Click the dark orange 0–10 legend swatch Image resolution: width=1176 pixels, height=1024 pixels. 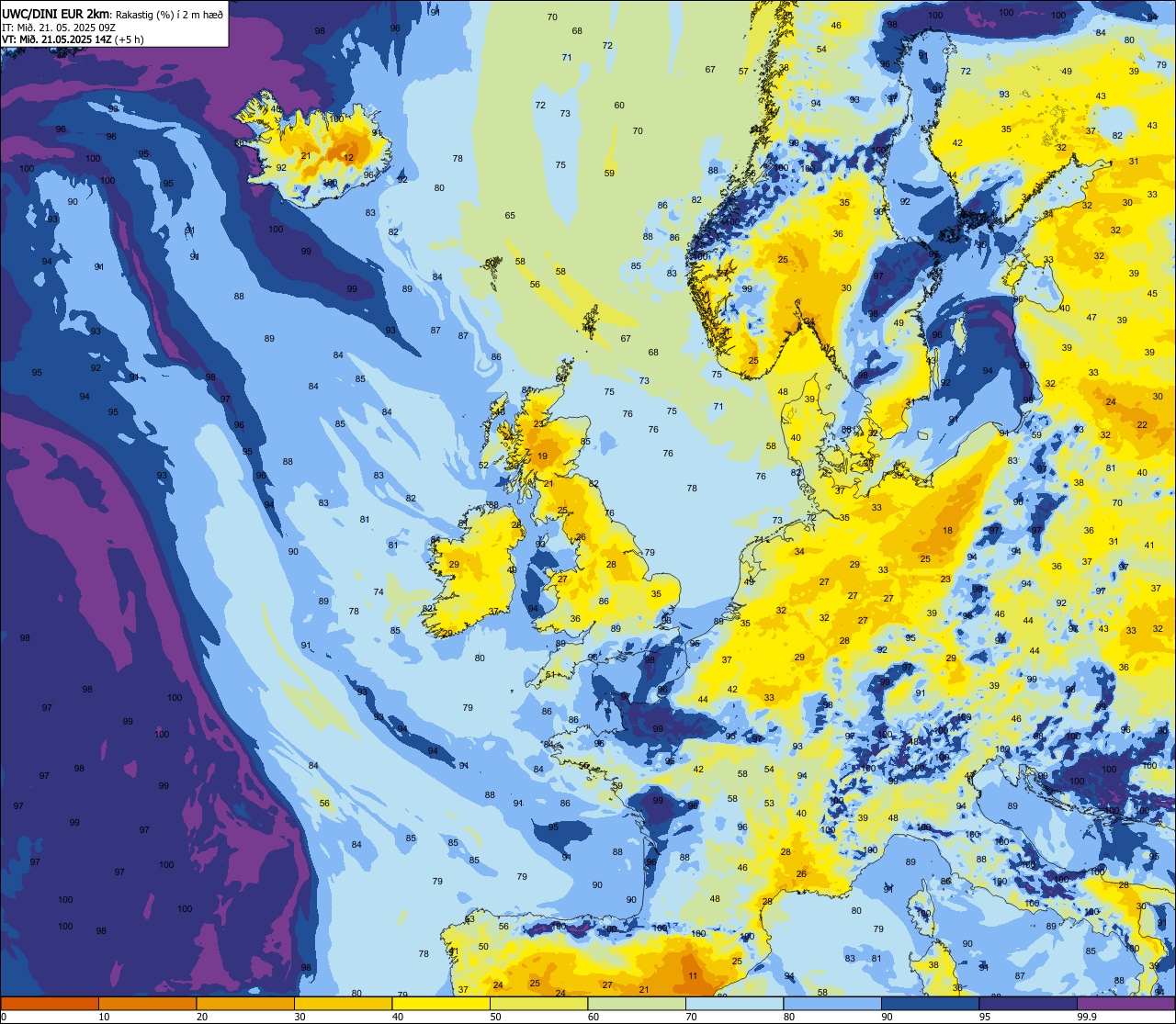[x=50, y=1003]
